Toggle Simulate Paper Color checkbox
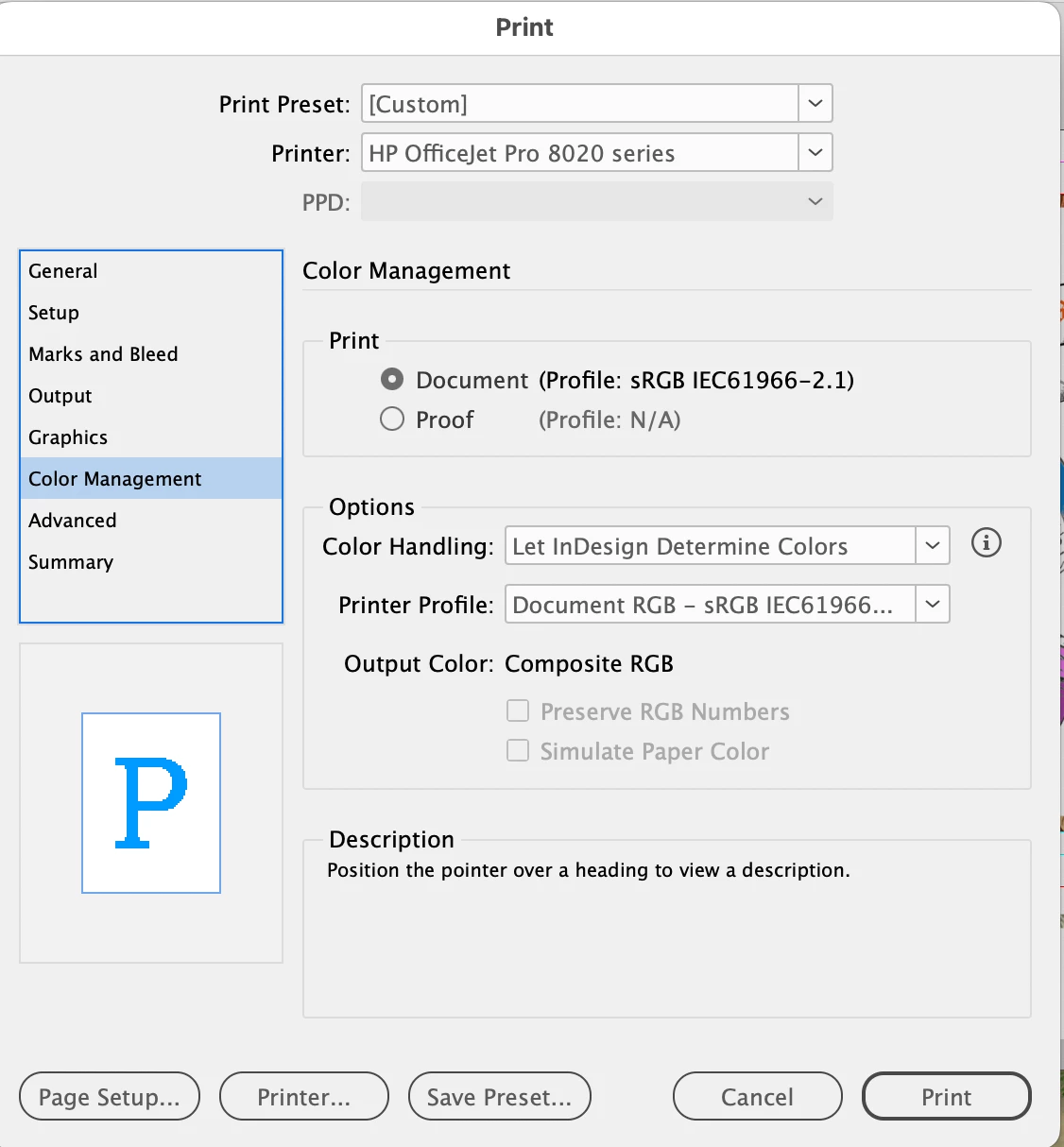The width and height of the screenshot is (1064, 1147). 518,750
